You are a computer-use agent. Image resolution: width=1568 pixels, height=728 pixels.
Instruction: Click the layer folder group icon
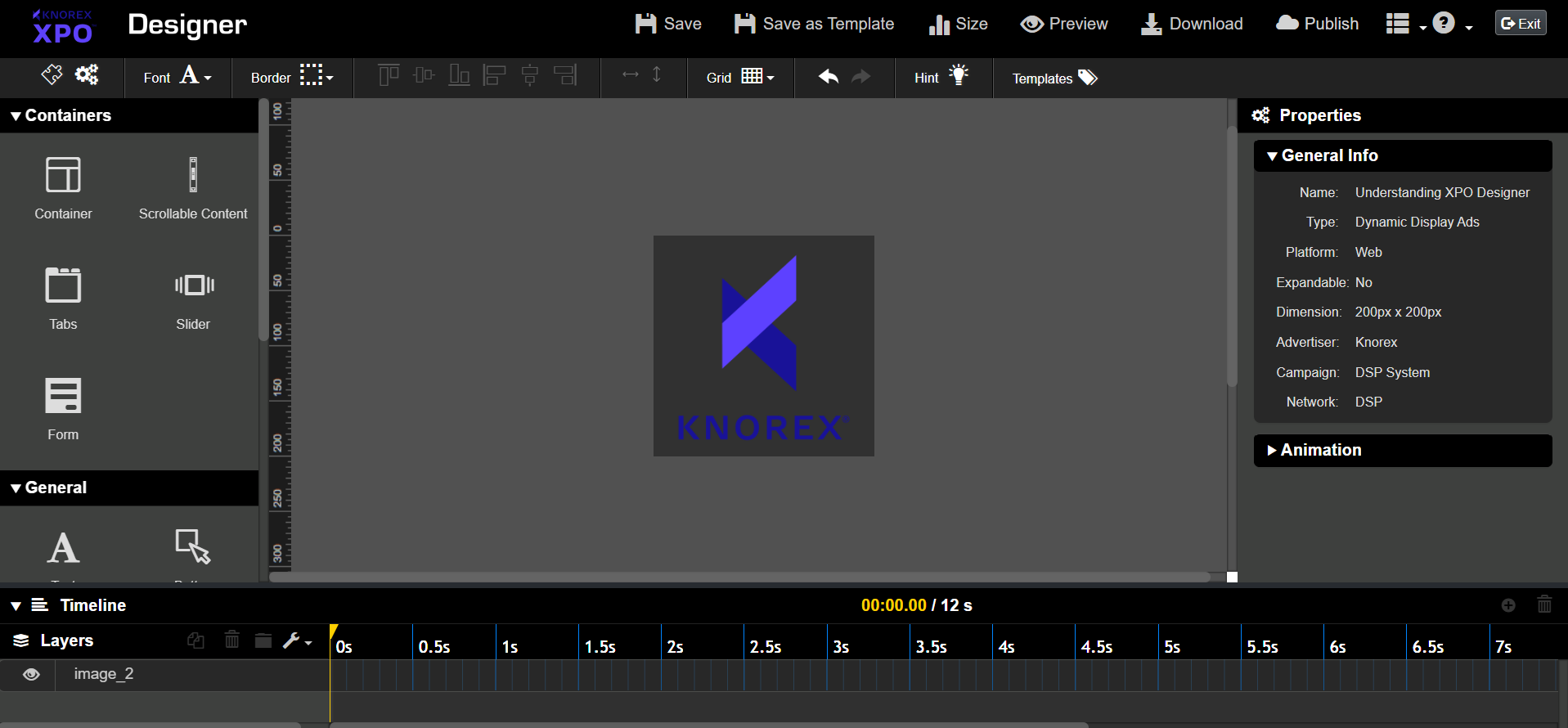[263, 640]
